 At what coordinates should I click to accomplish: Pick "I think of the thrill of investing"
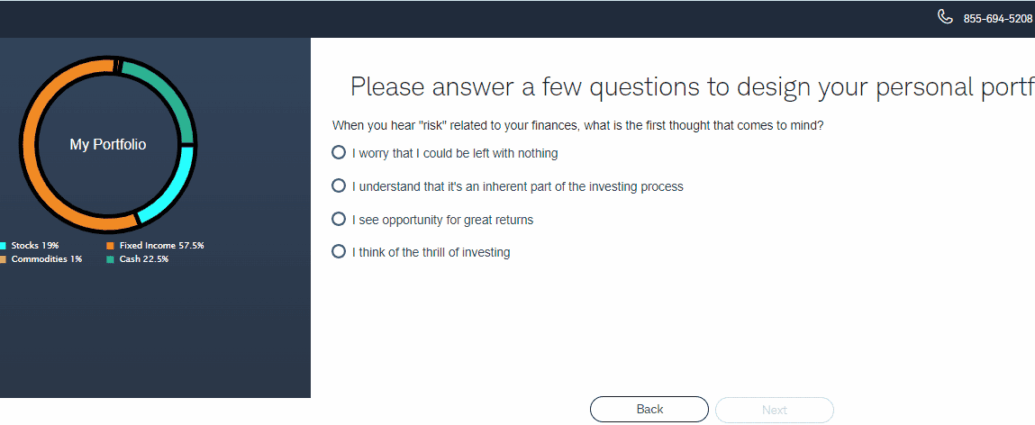click(x=339, y=252)
